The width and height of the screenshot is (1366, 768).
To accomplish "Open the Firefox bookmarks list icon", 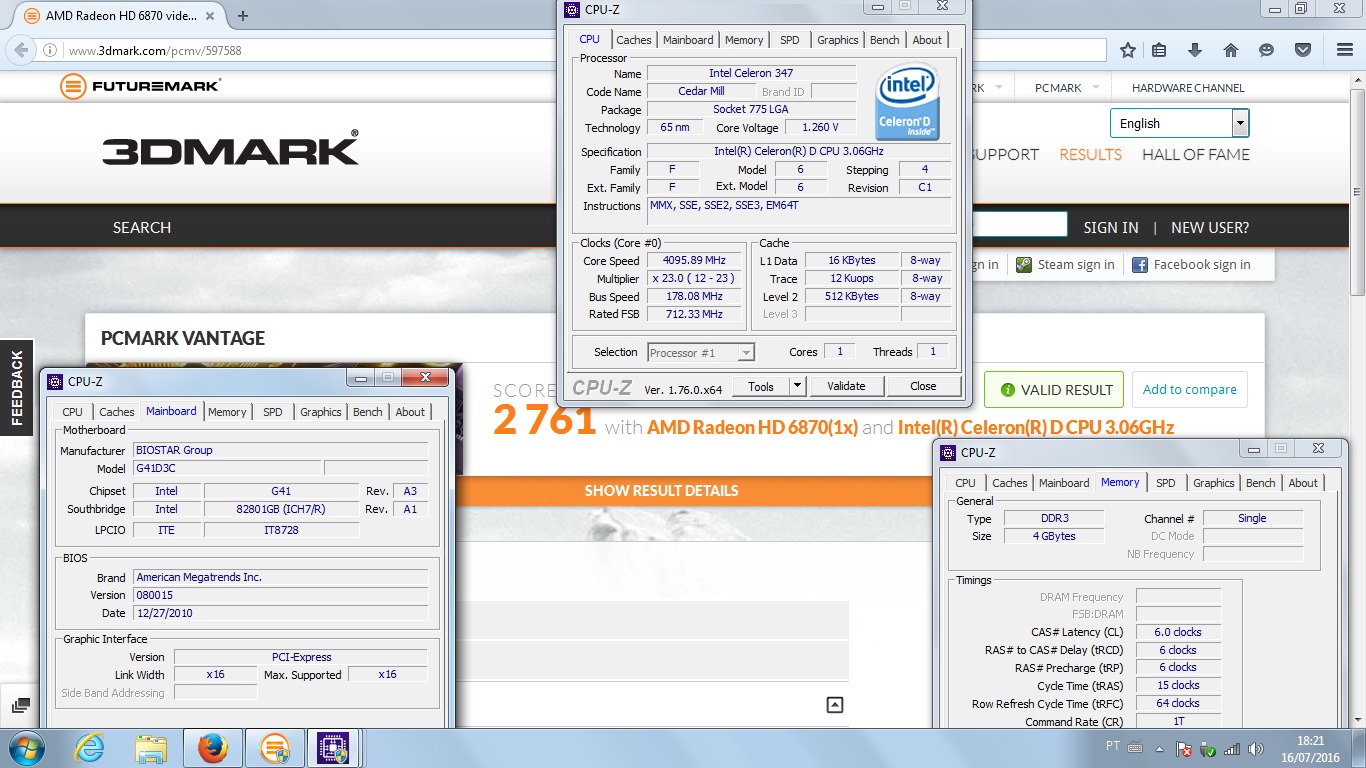I will coord(1159,50).
